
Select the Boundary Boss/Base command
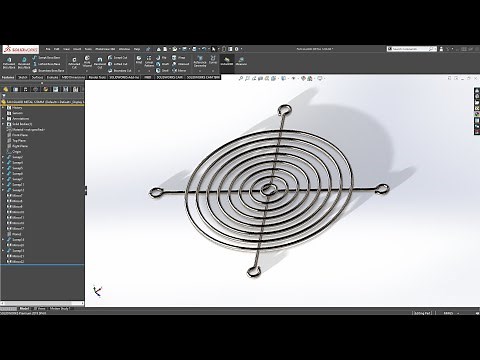[49, 71]
